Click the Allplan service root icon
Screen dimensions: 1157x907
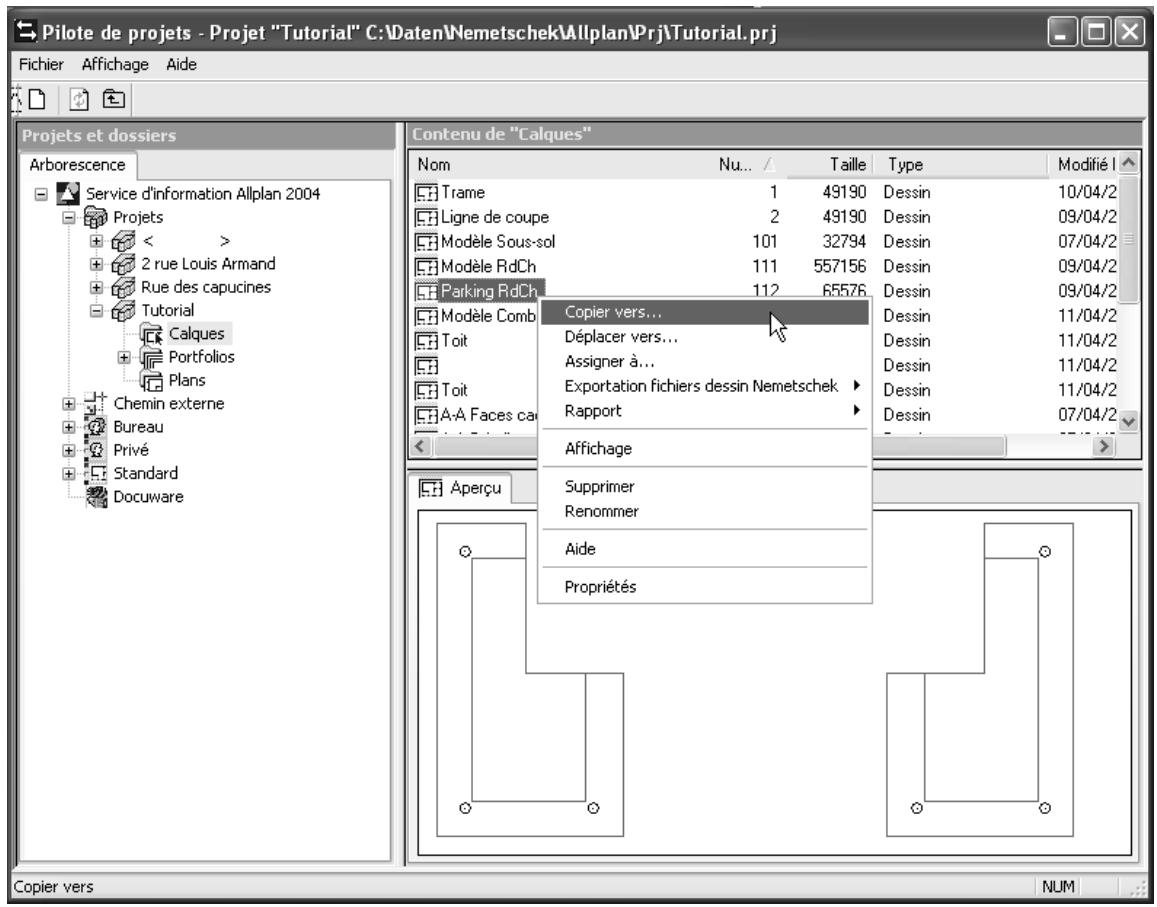[68, 193]
